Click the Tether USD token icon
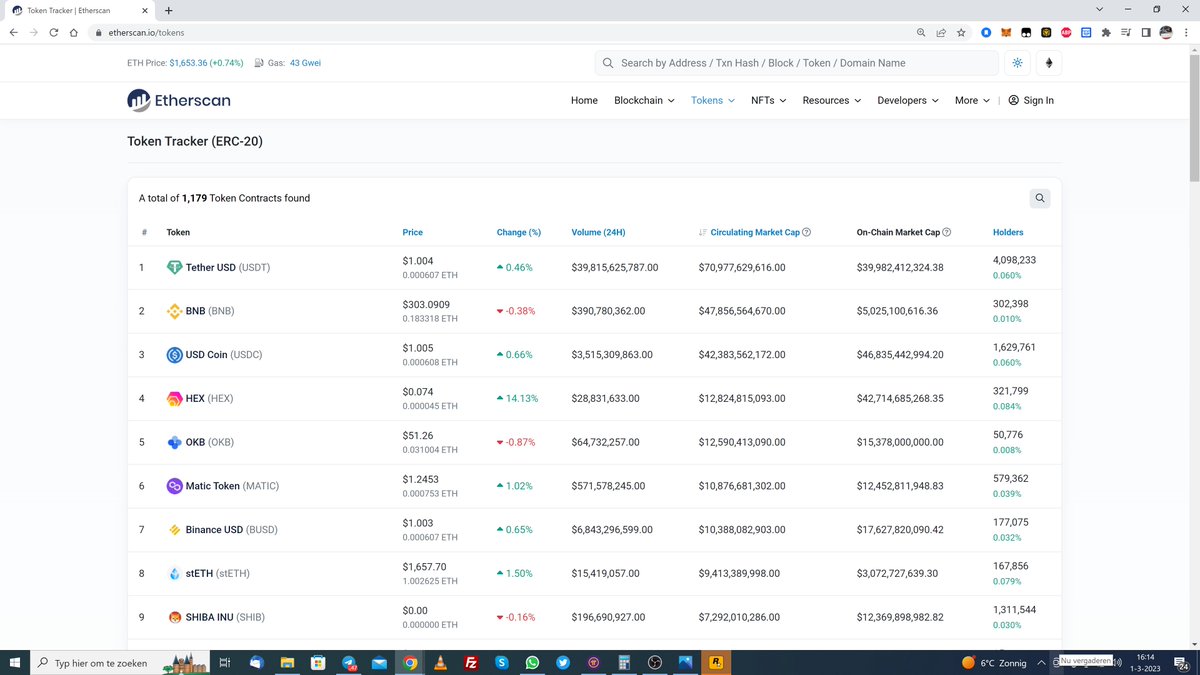This screenshot has height=675, width=1200. coord(174,268)
